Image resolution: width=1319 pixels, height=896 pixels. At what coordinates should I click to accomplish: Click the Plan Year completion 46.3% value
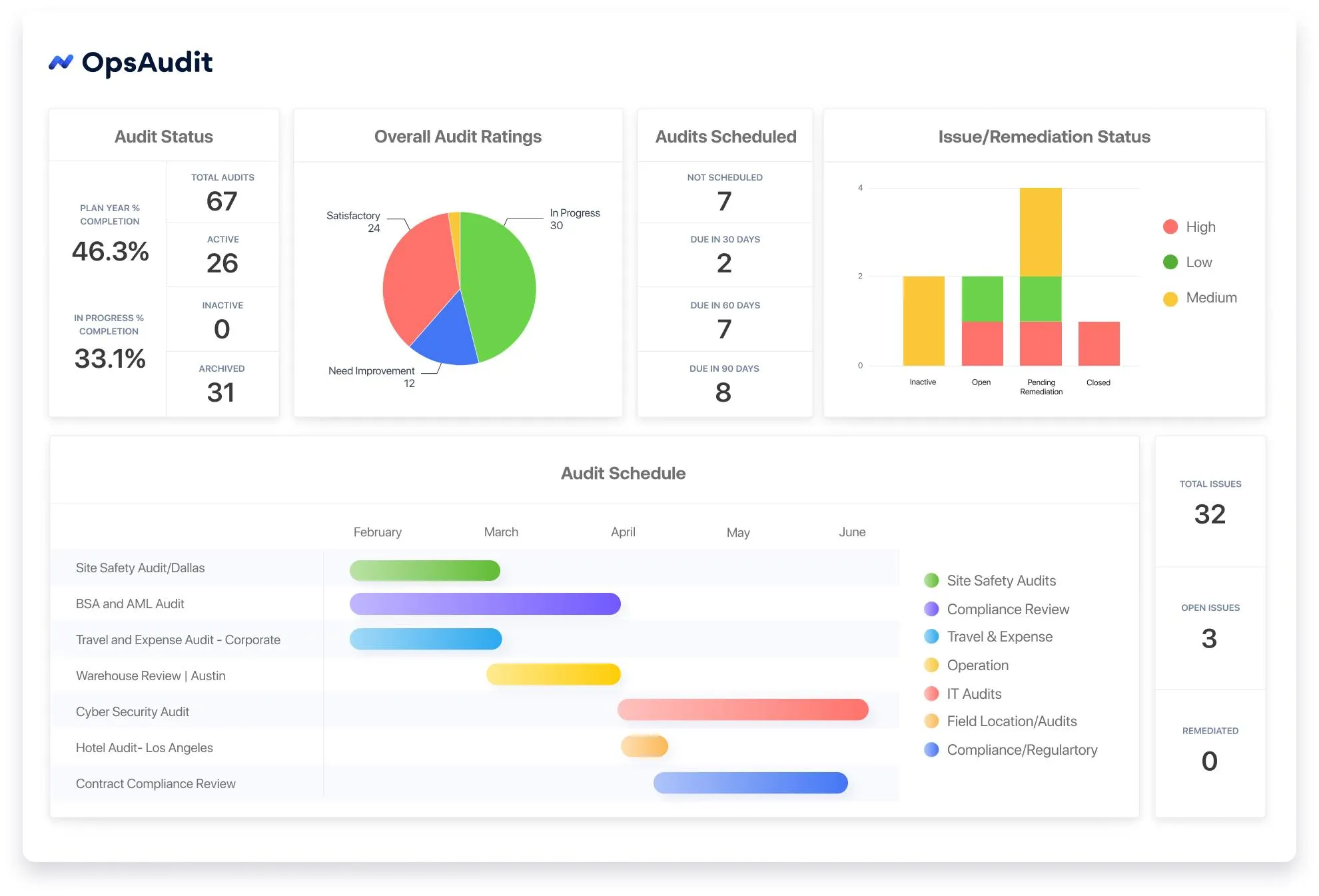tap(111, 251)
